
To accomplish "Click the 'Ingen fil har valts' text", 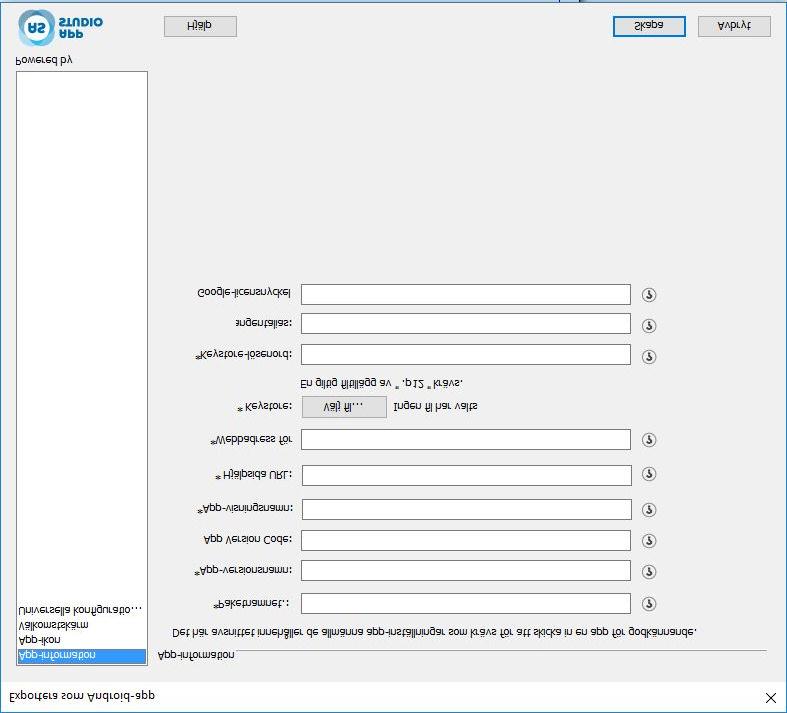I will pyautogui.click(x=435, y=406).
